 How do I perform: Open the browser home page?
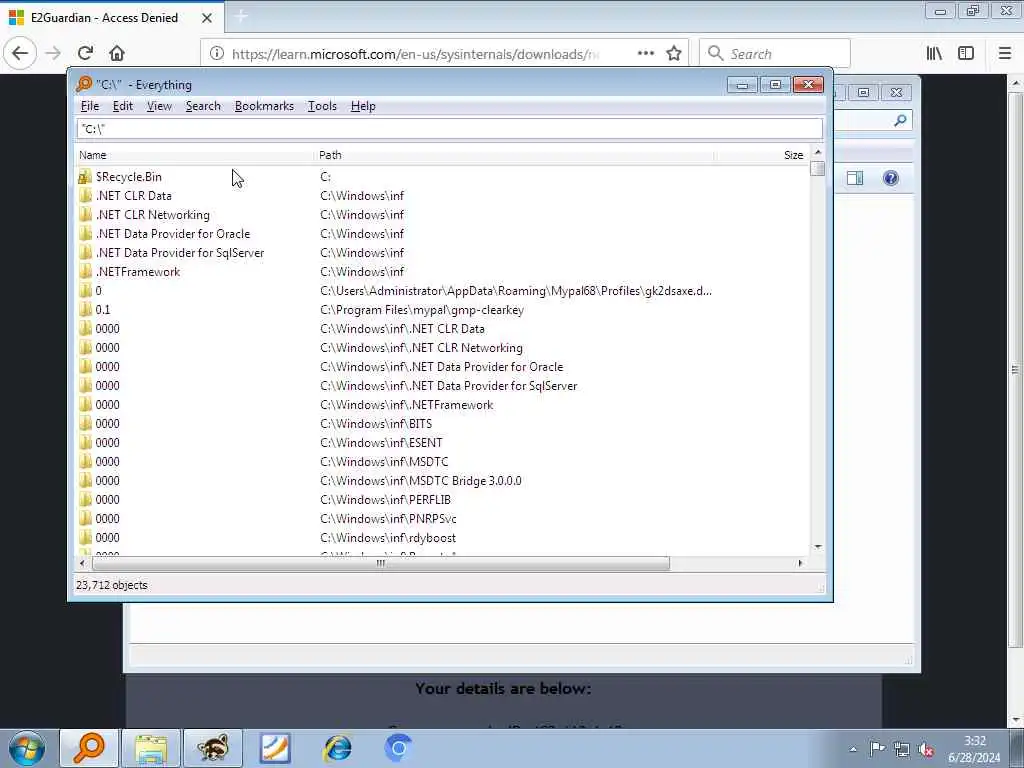point(117,54)
